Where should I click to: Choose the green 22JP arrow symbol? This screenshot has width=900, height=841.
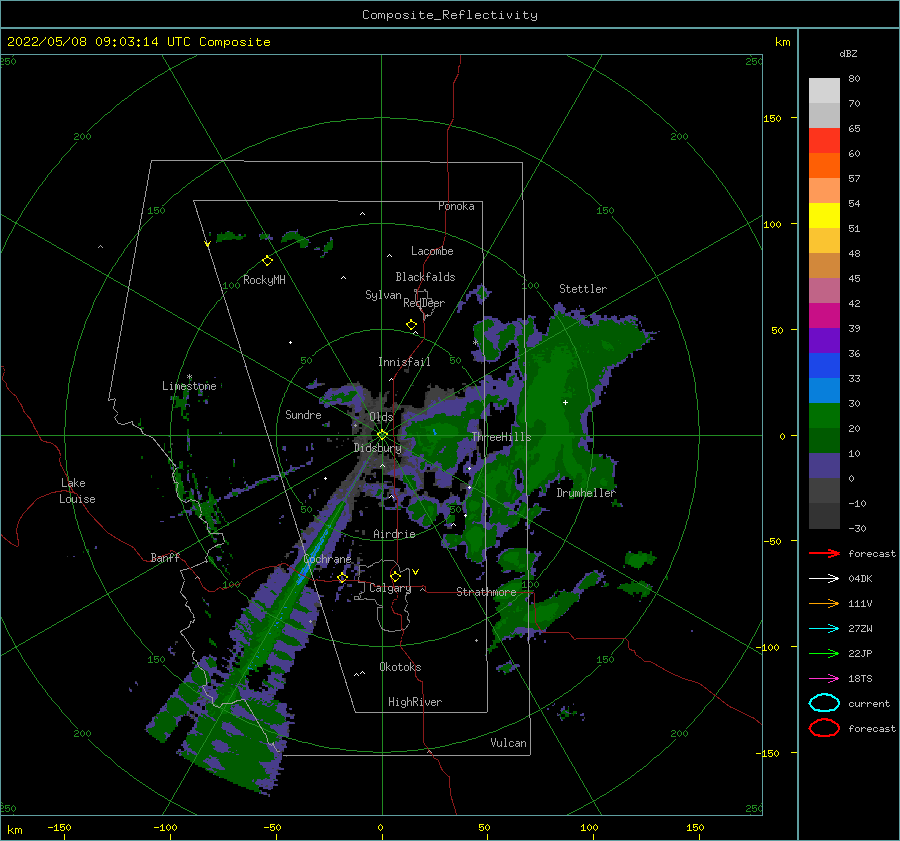824,653
